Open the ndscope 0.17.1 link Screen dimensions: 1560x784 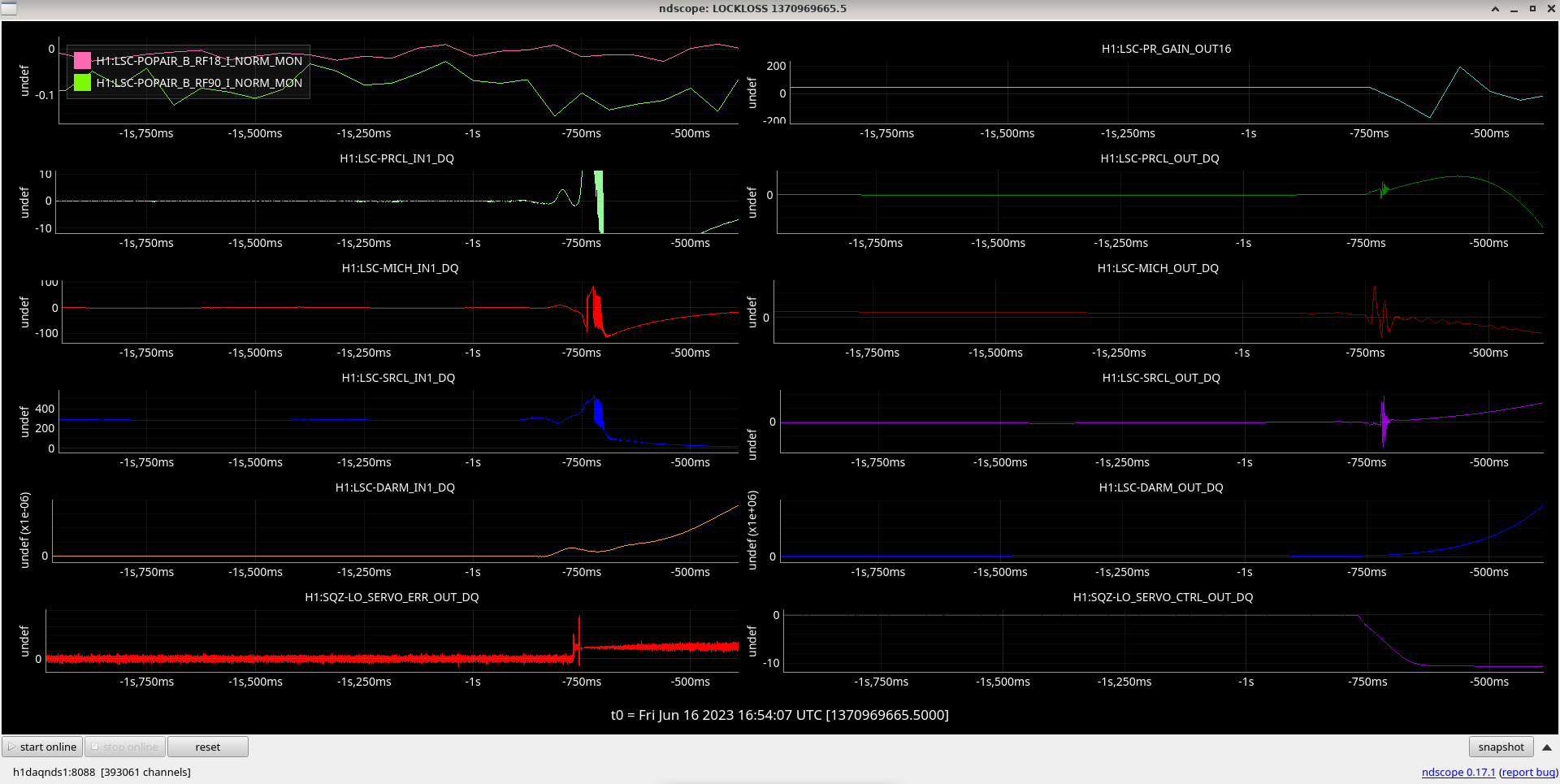tap(1458, 772)
